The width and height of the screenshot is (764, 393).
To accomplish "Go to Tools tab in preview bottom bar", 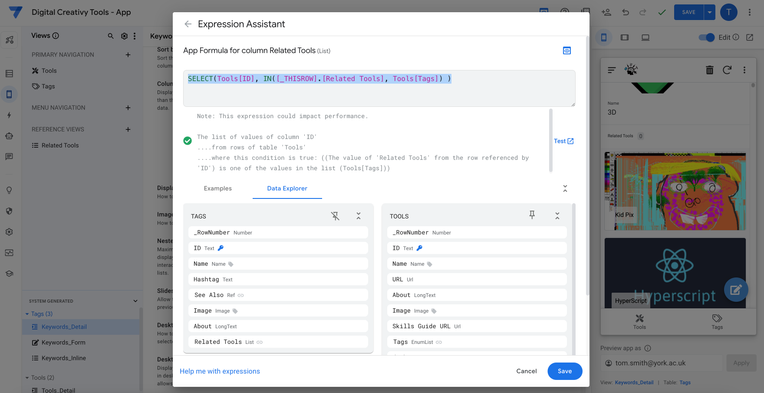I will [639, 322].
